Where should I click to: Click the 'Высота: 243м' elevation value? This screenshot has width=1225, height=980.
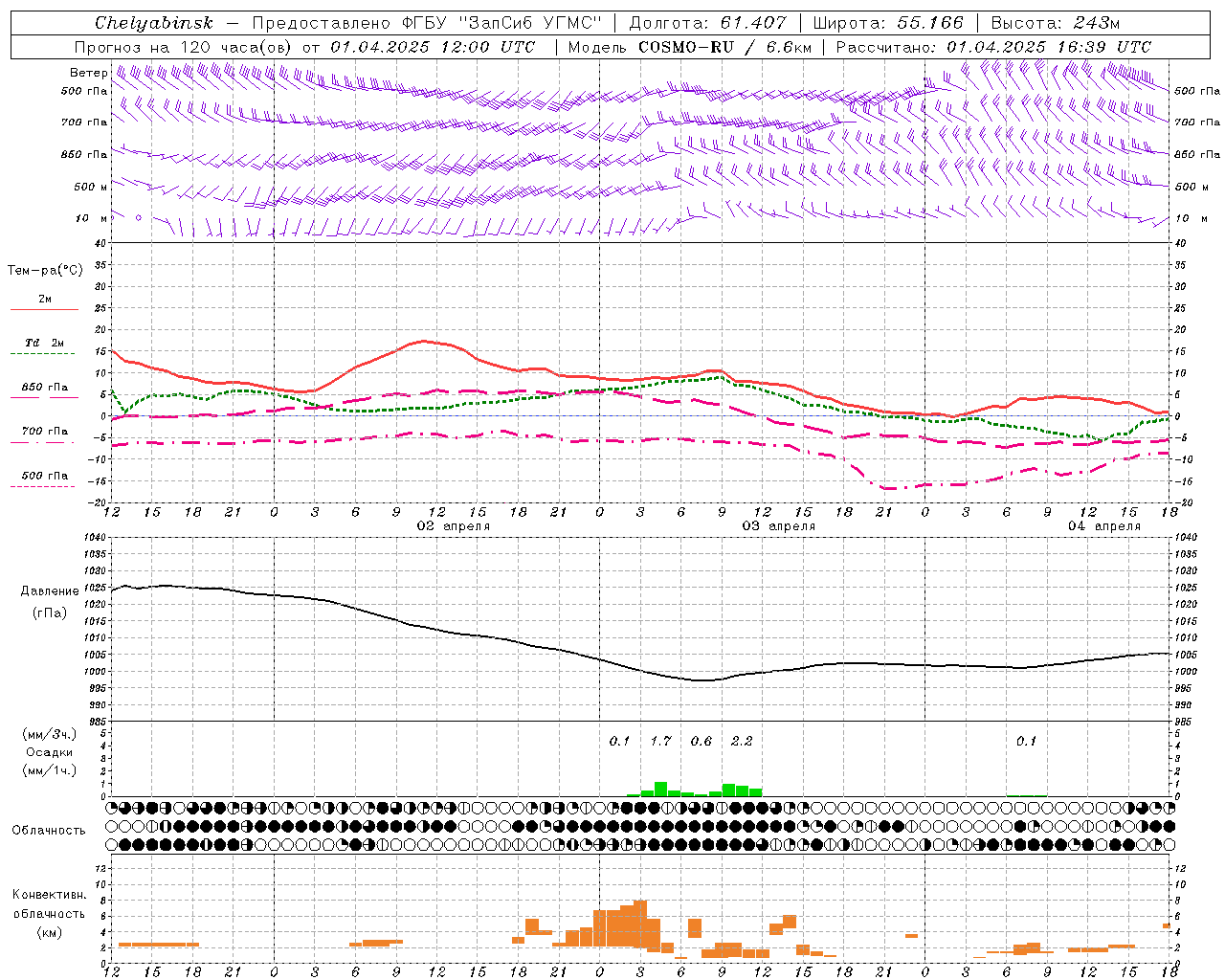(1055, 23)
